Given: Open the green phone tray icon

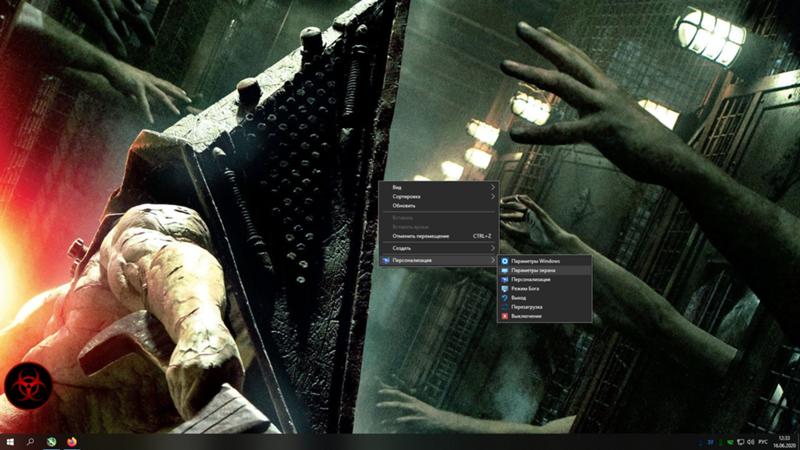Looking at the screenshot, I should click(x=730, y=442).
